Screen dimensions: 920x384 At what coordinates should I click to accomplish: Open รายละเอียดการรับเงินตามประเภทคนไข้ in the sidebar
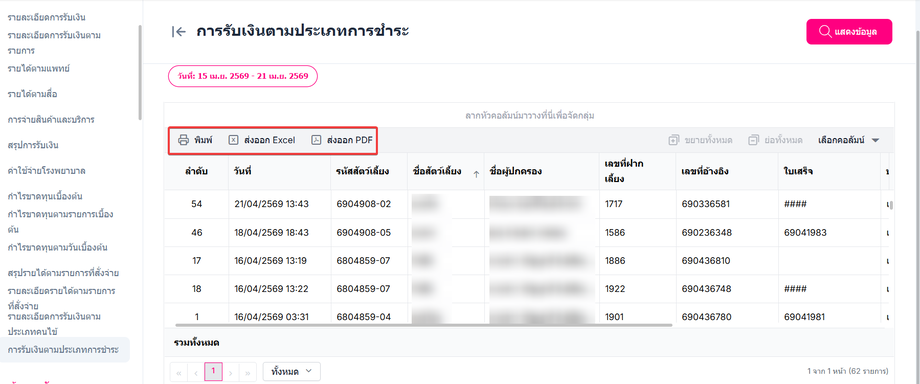[54, 324]
